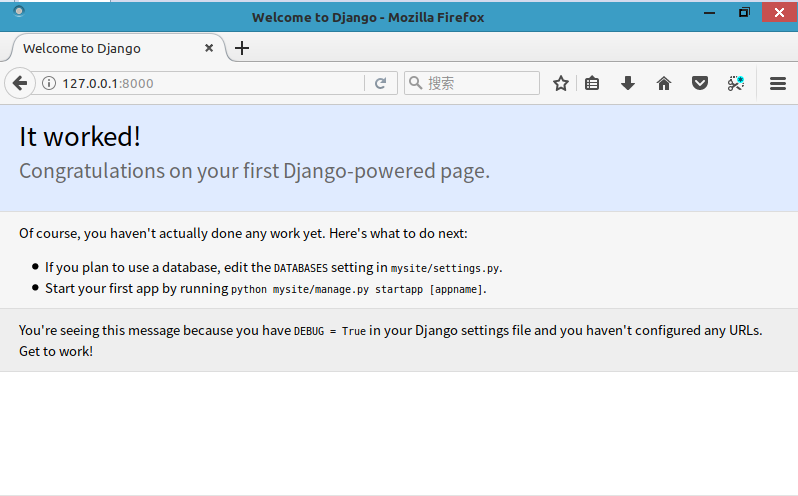Click the window title 'Welcome to Django - Mozilla Firefox'

click(368, 17)
